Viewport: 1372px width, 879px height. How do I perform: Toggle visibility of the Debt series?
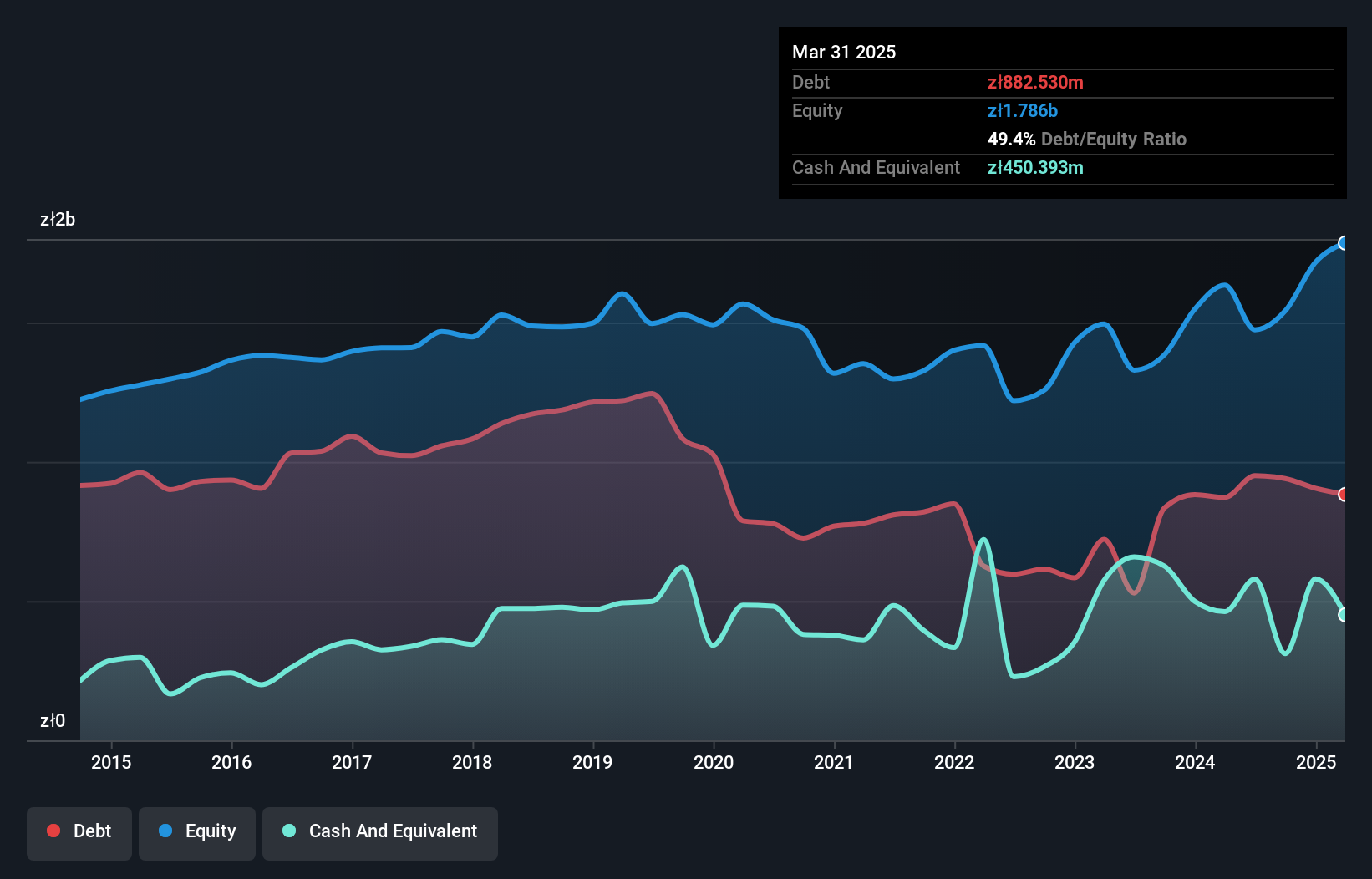[79, 832]
